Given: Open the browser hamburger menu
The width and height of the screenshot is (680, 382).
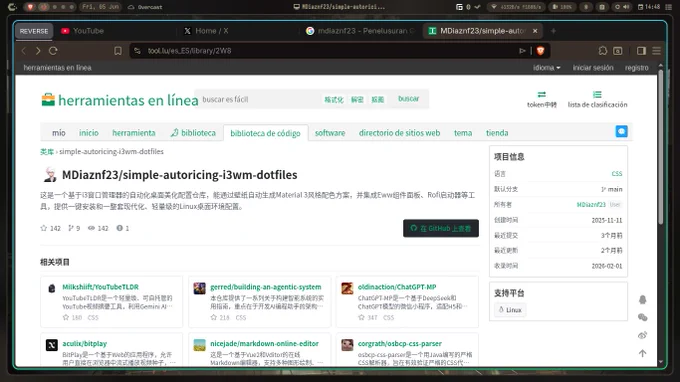Looking at the screenshot, I should 657,51.
